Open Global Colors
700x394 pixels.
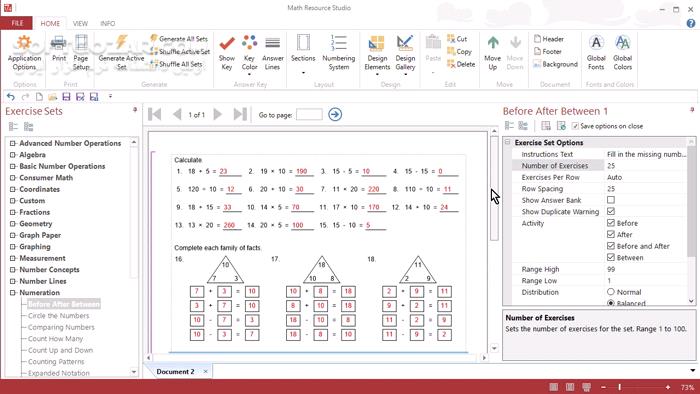(x=622, y=53)
